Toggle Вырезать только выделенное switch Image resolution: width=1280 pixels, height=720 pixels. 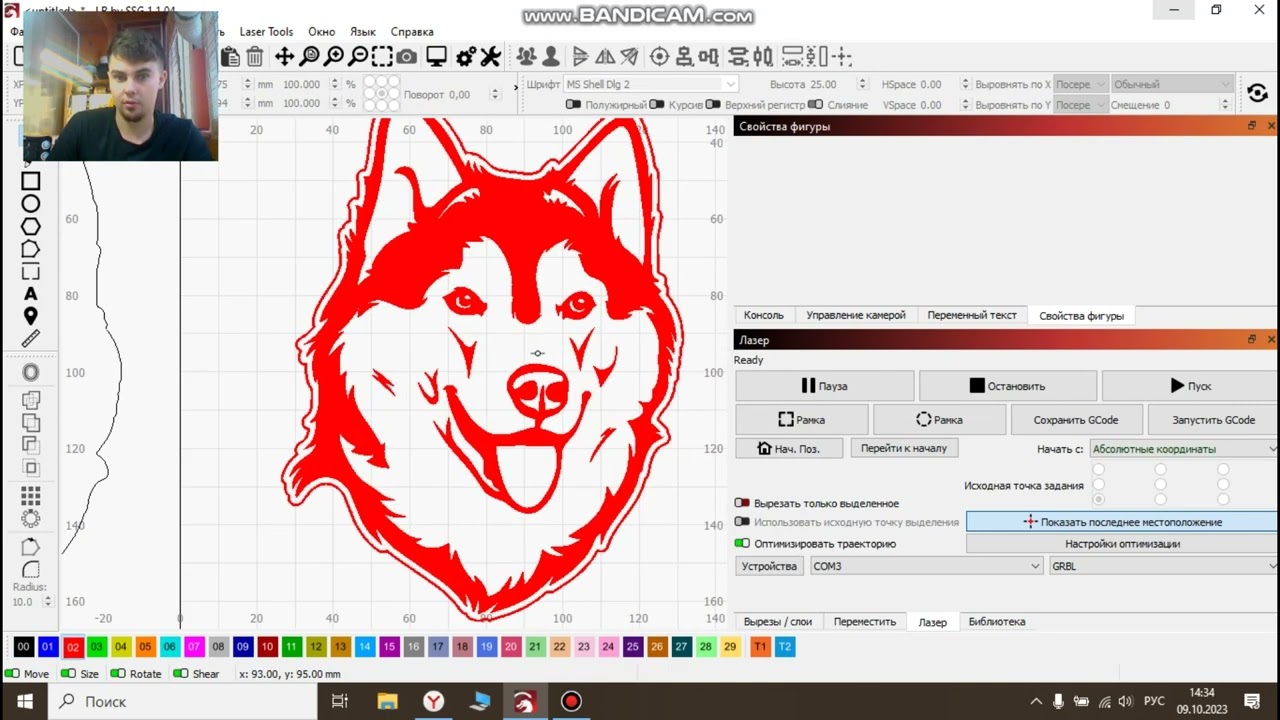coord(742,503)
